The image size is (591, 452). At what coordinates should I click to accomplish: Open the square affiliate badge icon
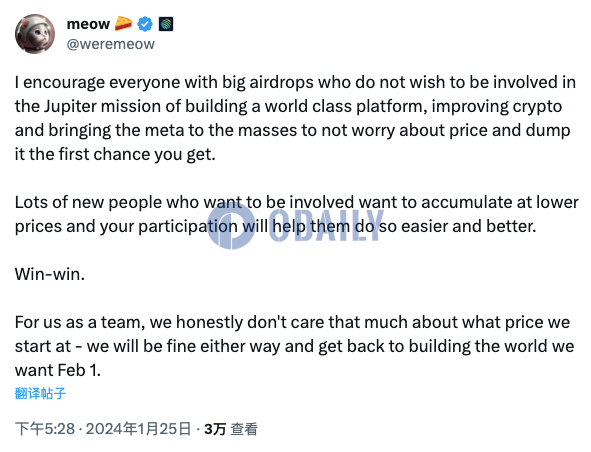[166, 24]
